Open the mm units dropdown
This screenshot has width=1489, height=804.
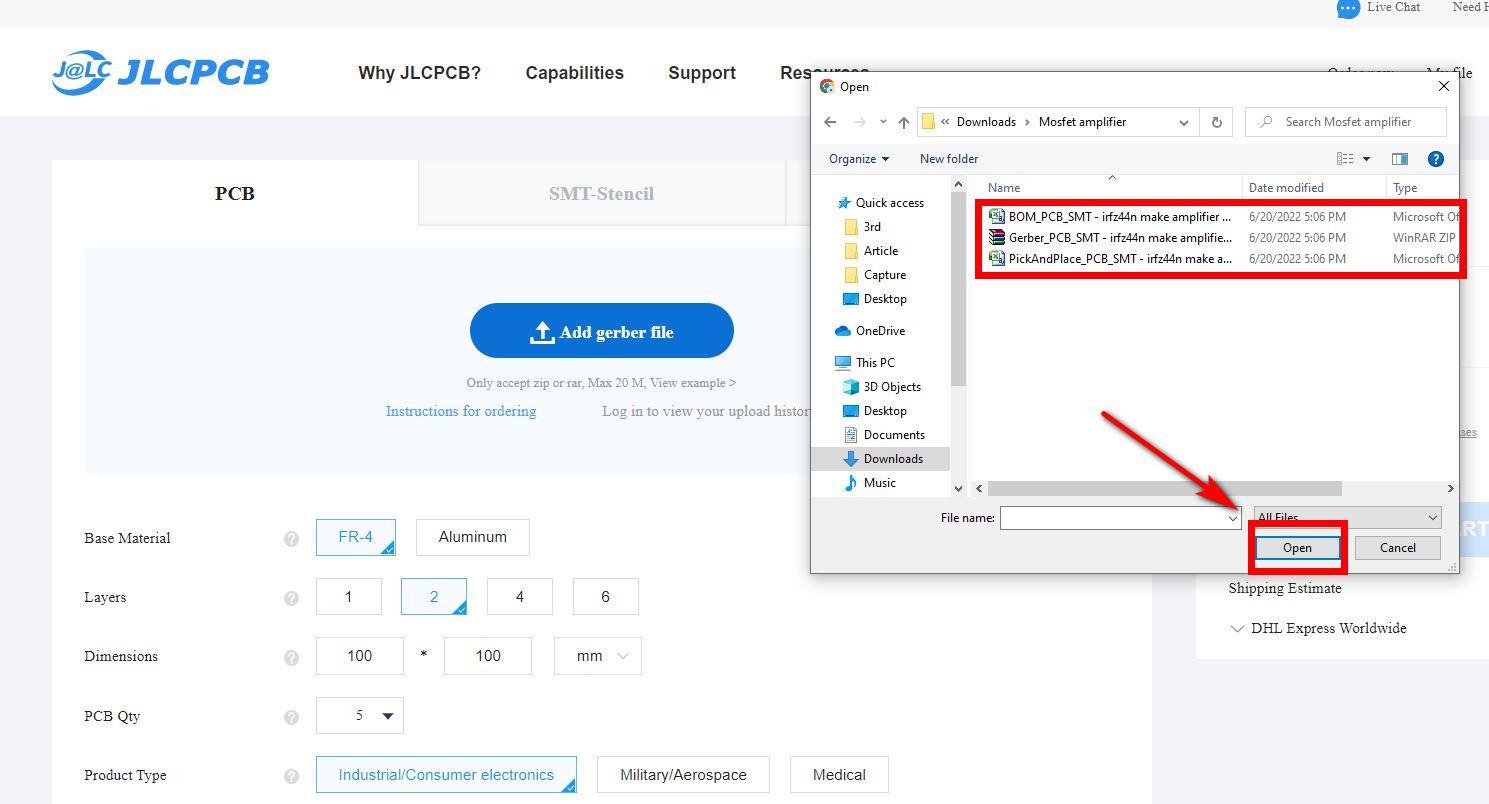(x=598, y=656)
